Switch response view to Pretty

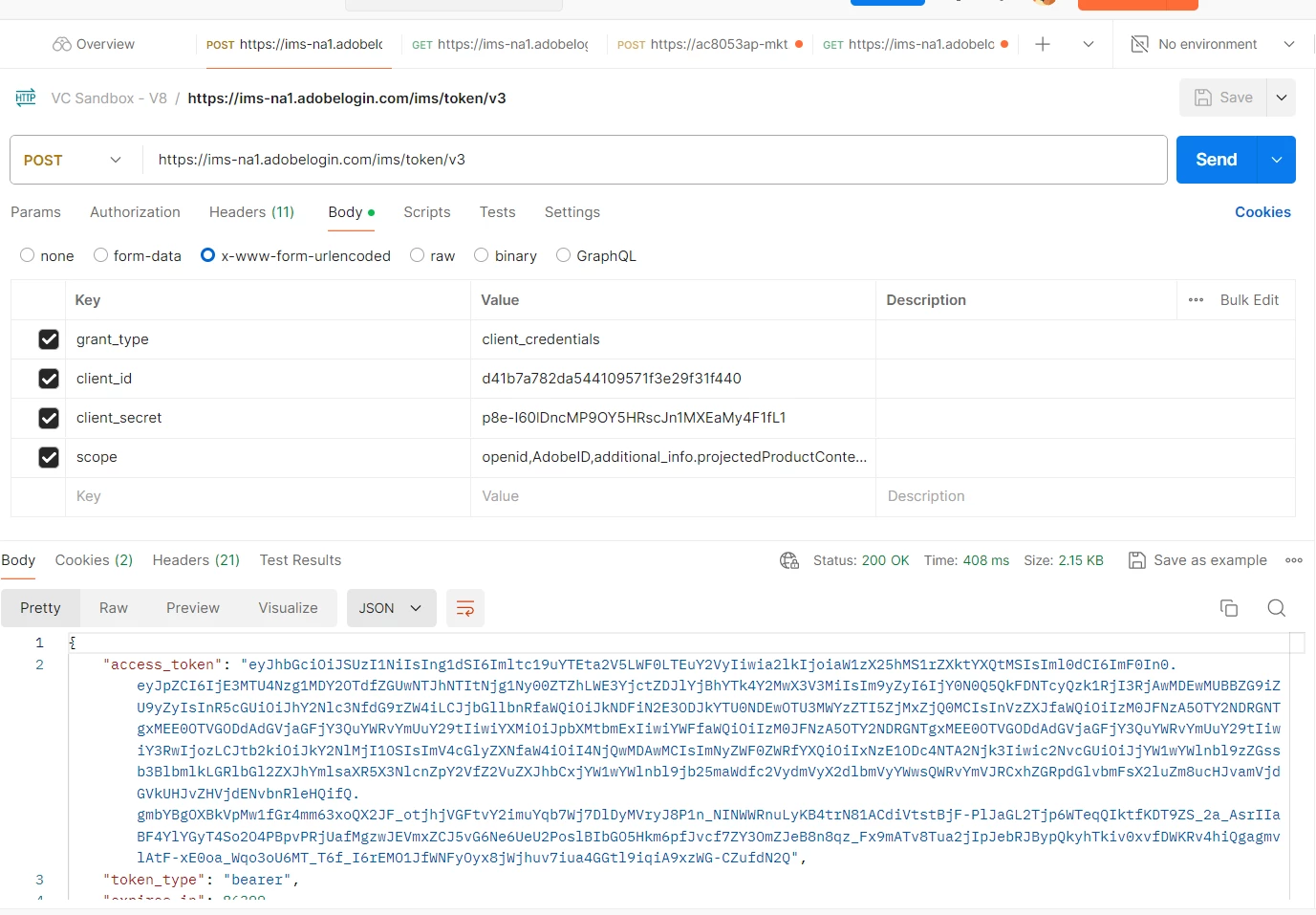tap(40, 608)
